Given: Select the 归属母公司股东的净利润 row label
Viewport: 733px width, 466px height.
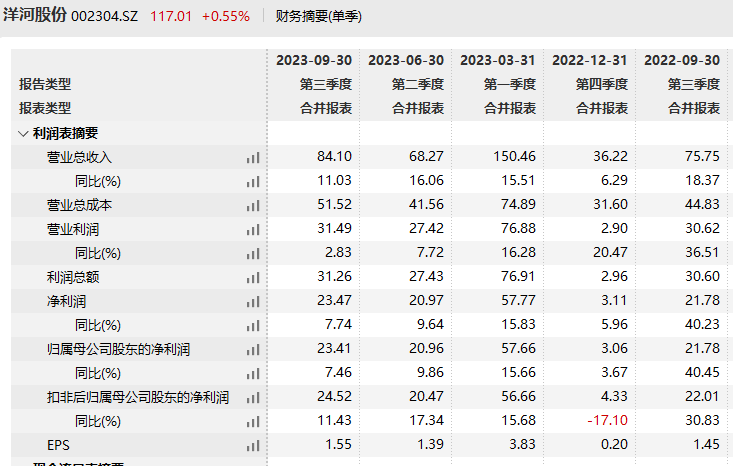Looking at the screenshot, I should (x=118, y=349).
